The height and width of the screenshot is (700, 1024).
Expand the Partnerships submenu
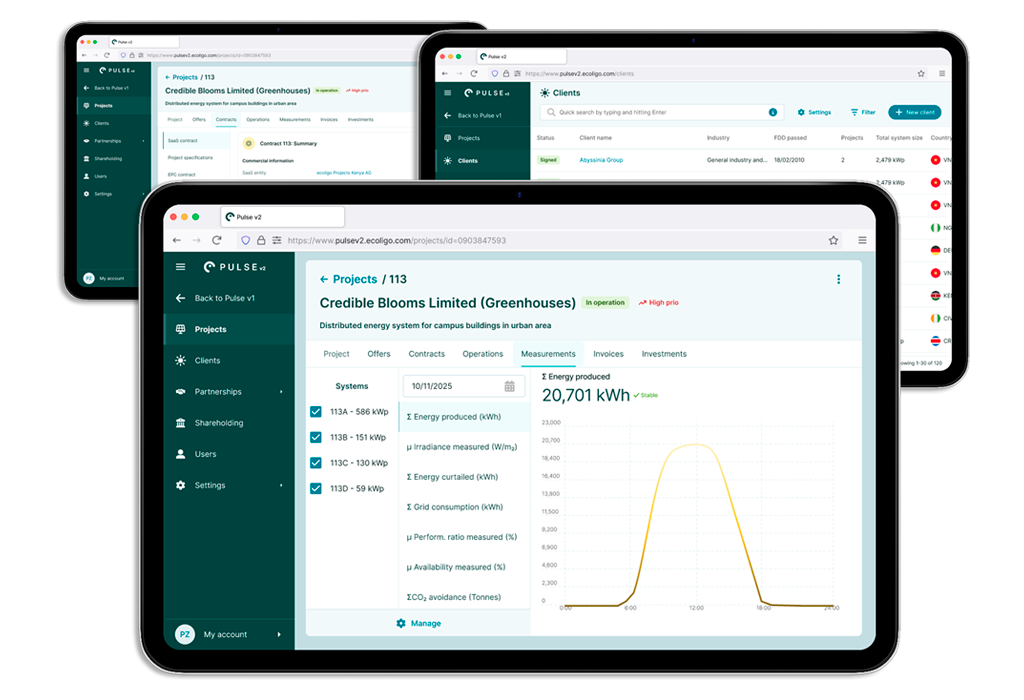281,392
